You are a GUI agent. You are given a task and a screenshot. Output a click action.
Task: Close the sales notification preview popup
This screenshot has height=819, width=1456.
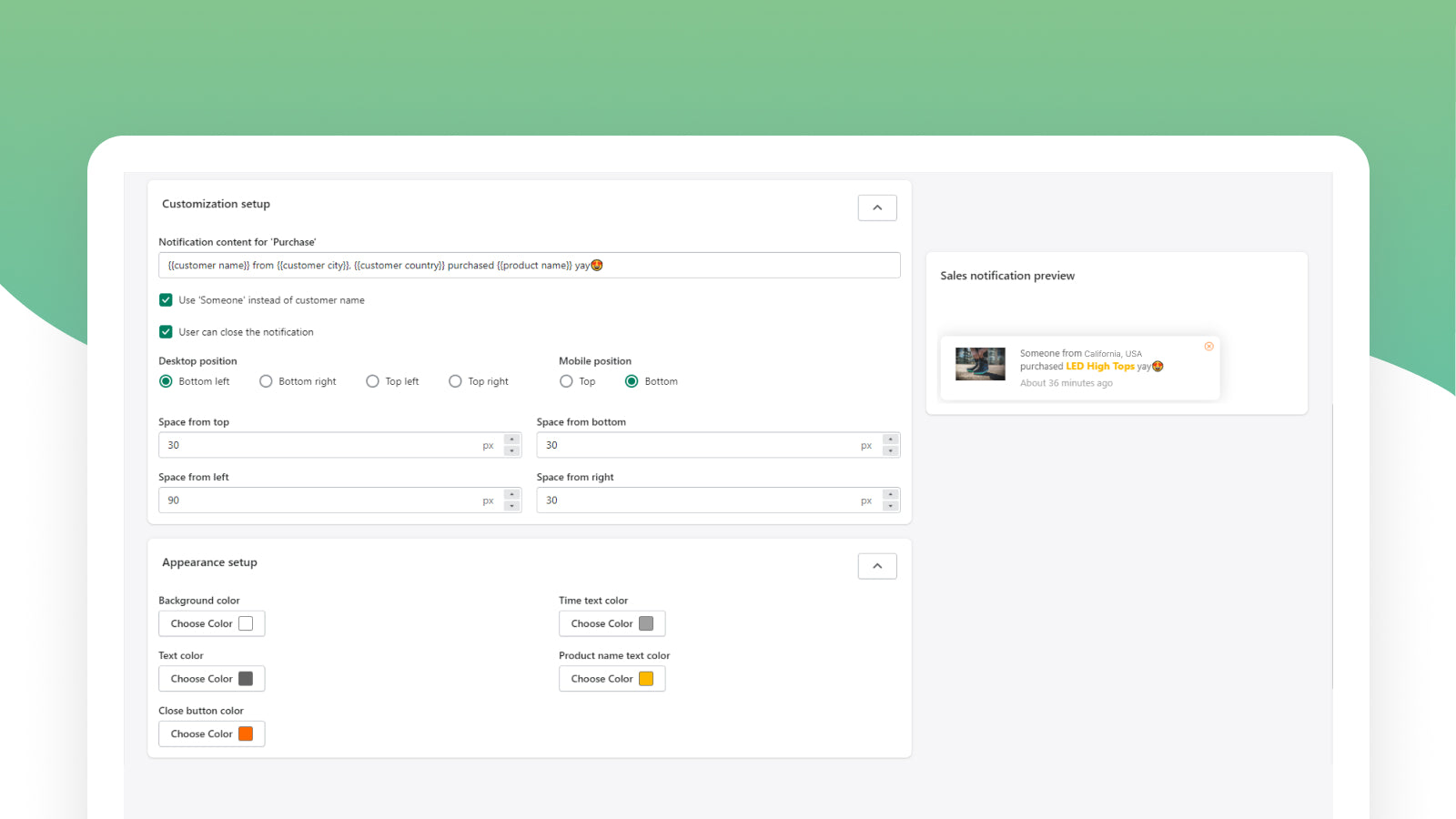coord(1208,347)
